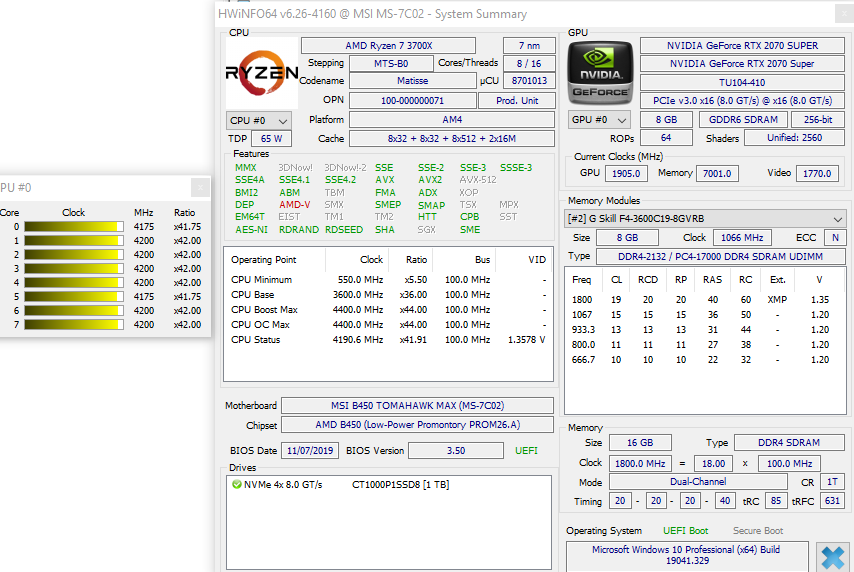
Task: Click the MSI B450 TOMAHAWK MAX motherboard field
Action: pyautogui.click(x=418, y=405)
